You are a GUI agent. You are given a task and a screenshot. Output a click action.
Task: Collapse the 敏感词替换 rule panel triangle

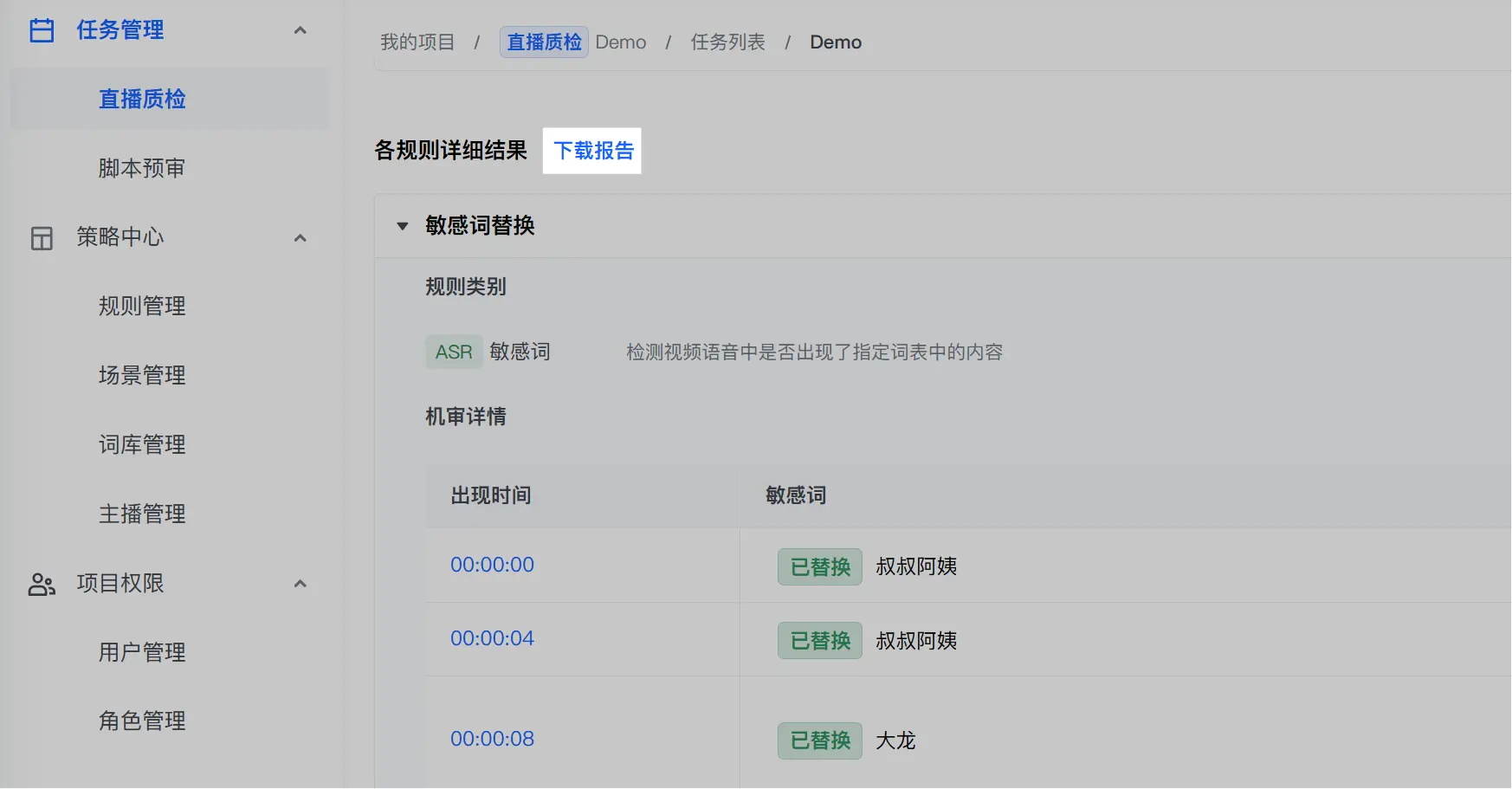point(403,226)
